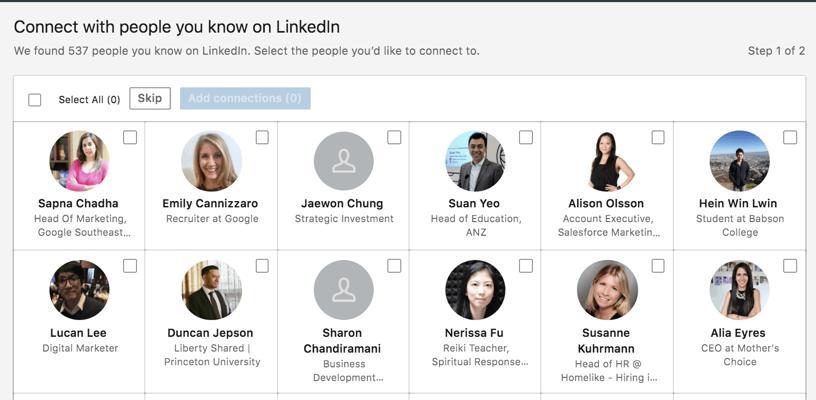Image resolution: width=816 pixels, height=400 pixels.
Task: Select the checkbox on Suan Yeo's card
Action: 526,138
